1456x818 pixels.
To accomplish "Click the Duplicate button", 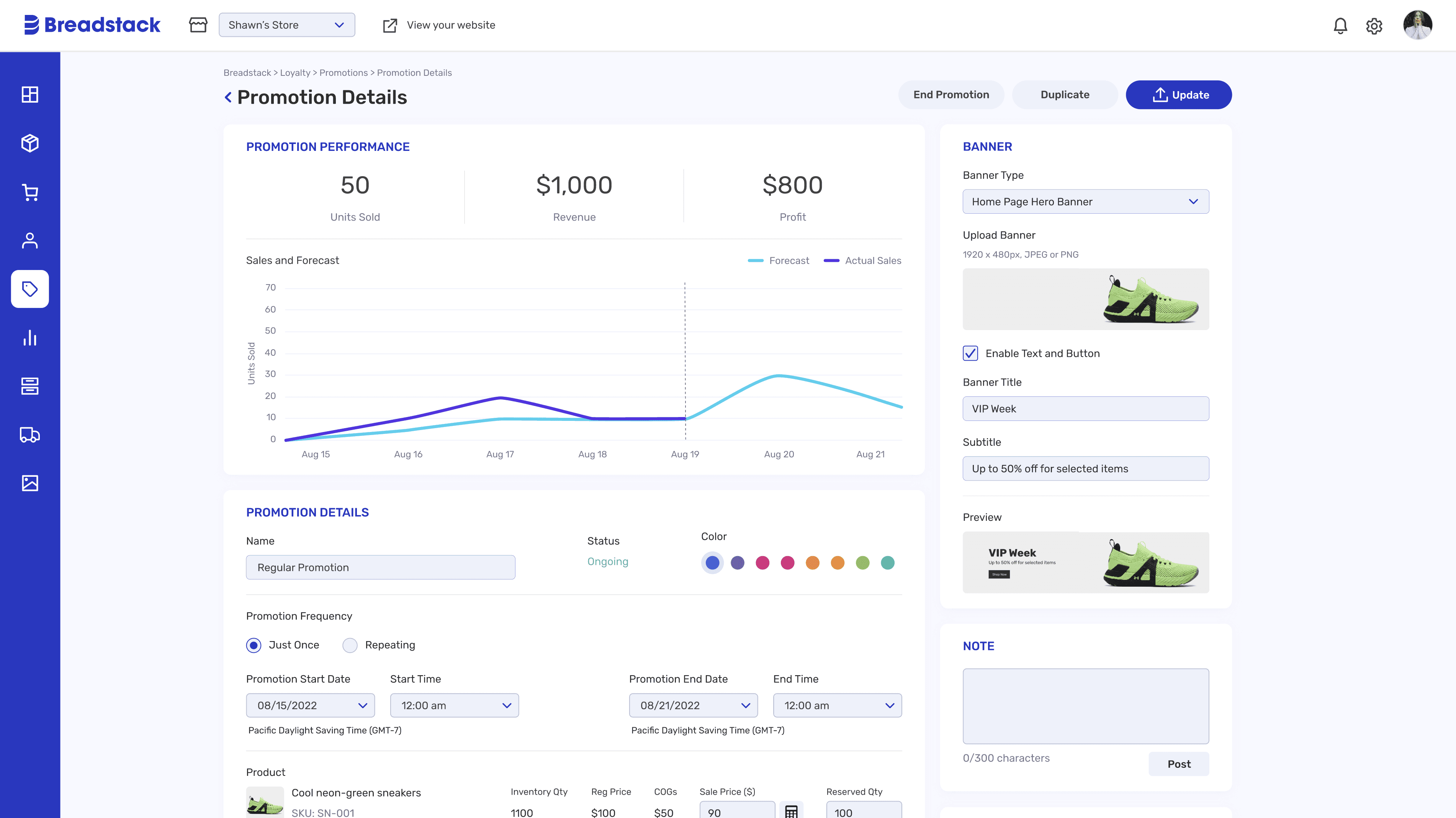I will click(x=1064, y=95).
